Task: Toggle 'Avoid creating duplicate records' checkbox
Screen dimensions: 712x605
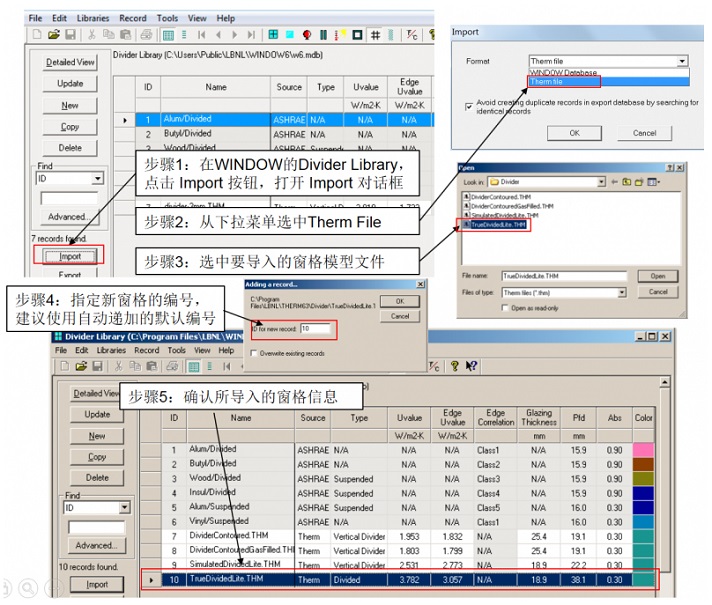Action: pyautogui.click(x=469, y=106)
